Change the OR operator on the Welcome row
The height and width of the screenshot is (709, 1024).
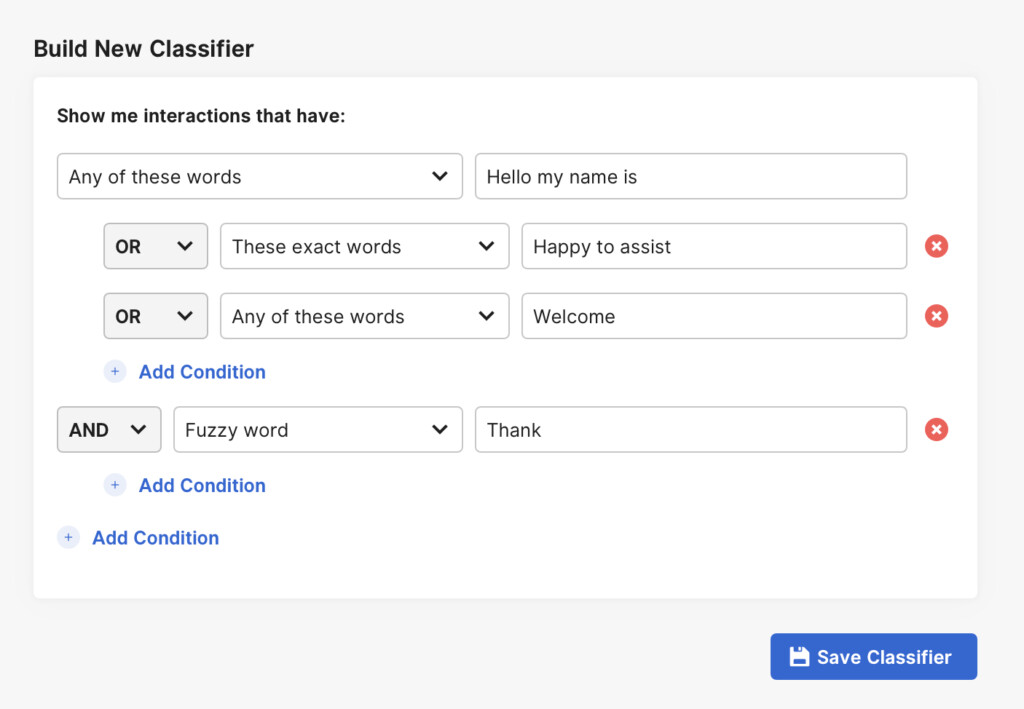click(155, 316)
